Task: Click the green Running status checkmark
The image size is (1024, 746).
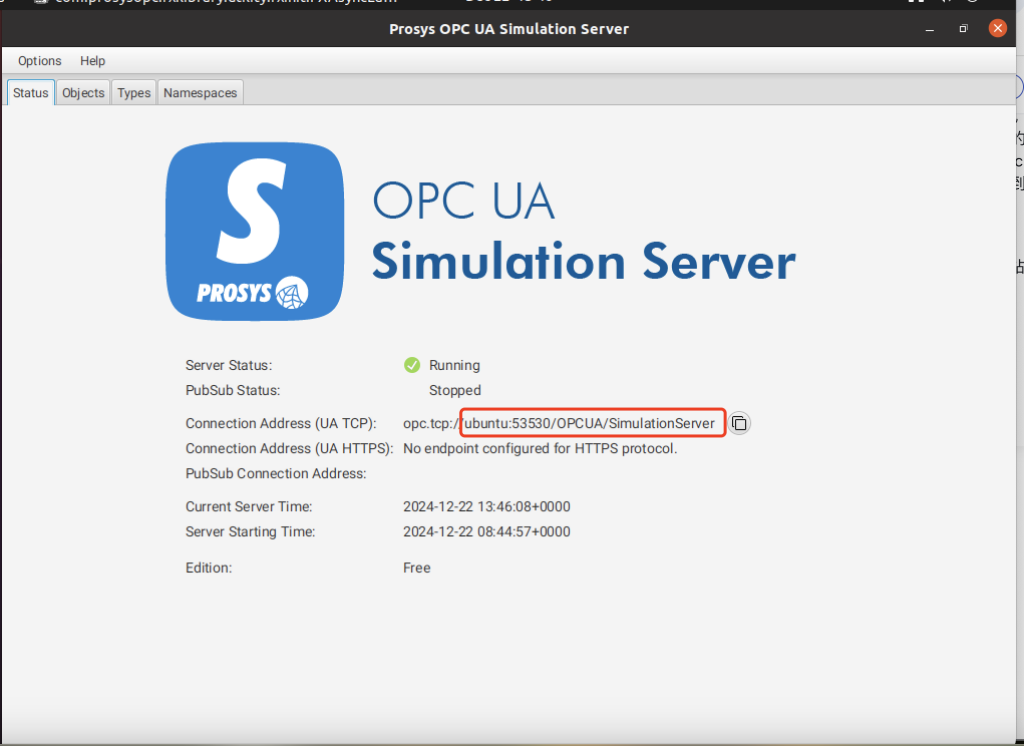Action: 414,365
